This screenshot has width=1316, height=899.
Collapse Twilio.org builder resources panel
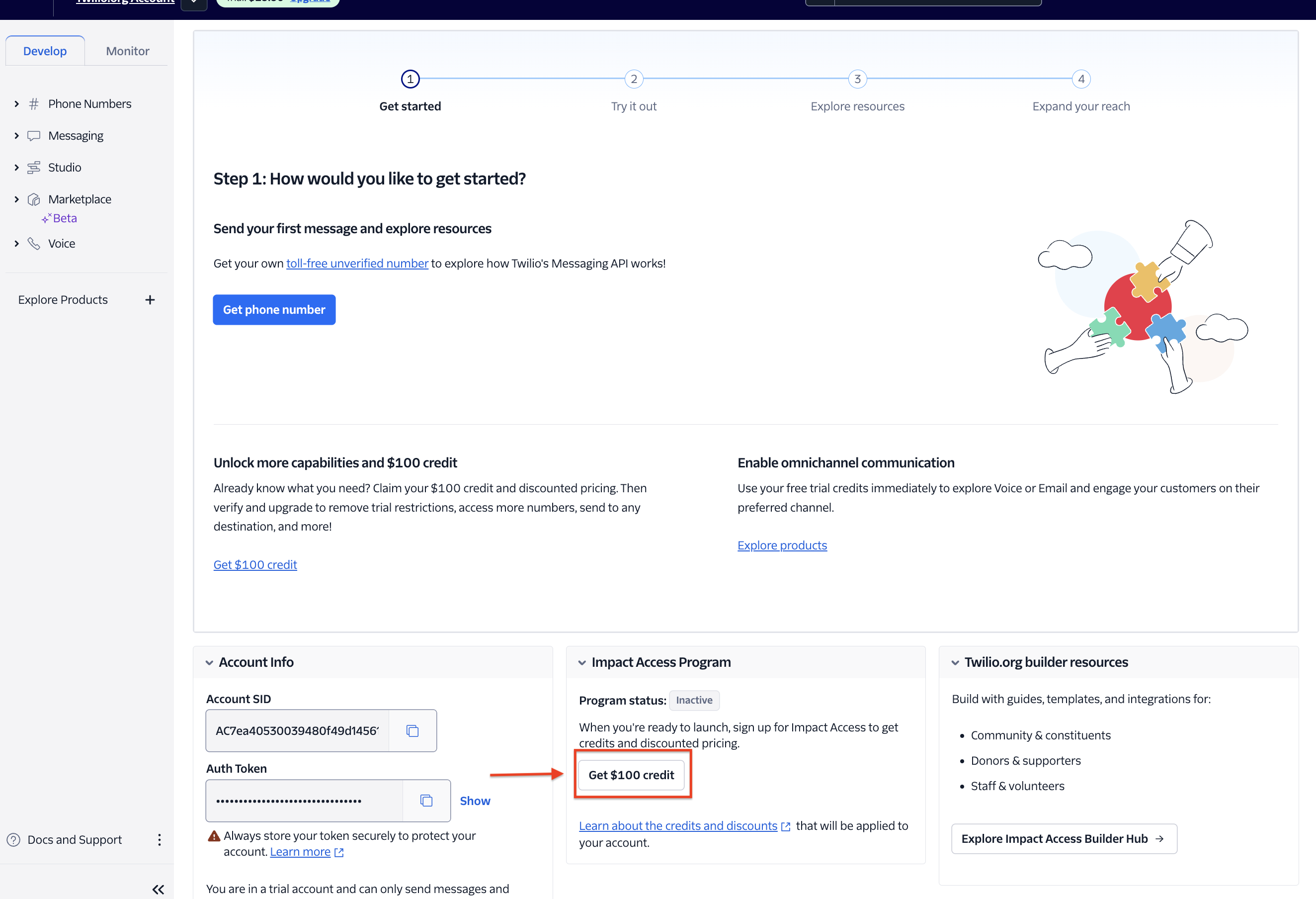(955, 663)
